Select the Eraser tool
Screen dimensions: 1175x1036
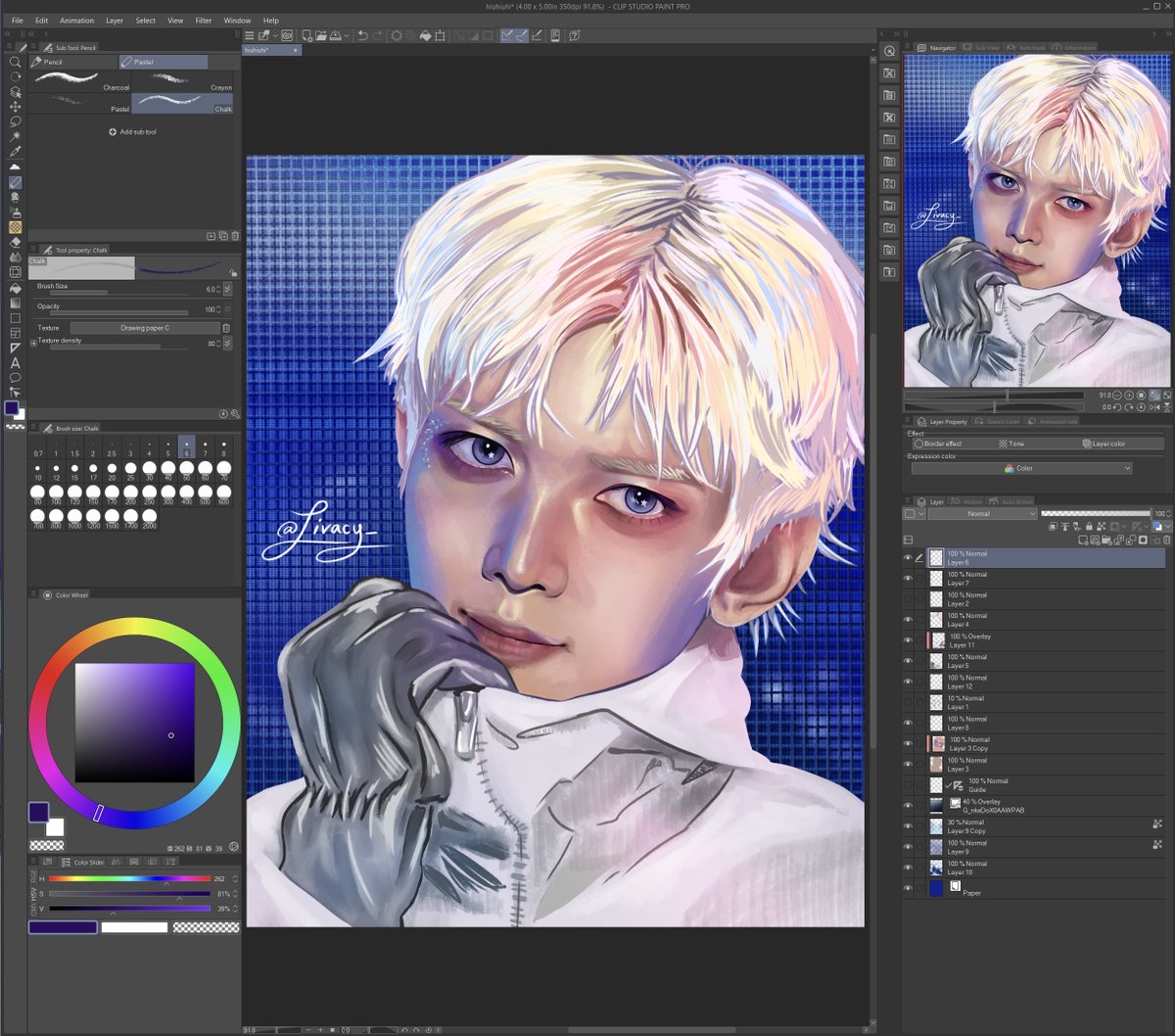[15, 242]
